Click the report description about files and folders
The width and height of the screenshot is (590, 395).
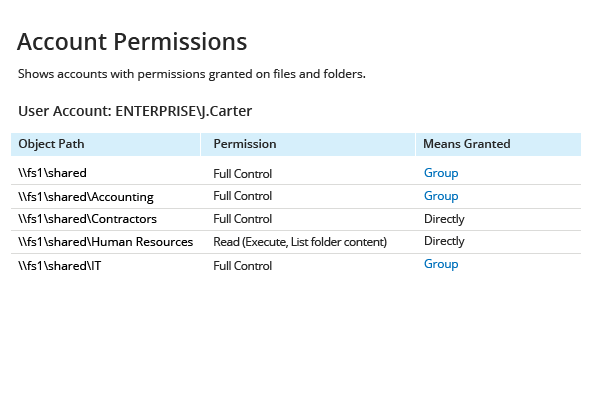(x=192, y=74)
